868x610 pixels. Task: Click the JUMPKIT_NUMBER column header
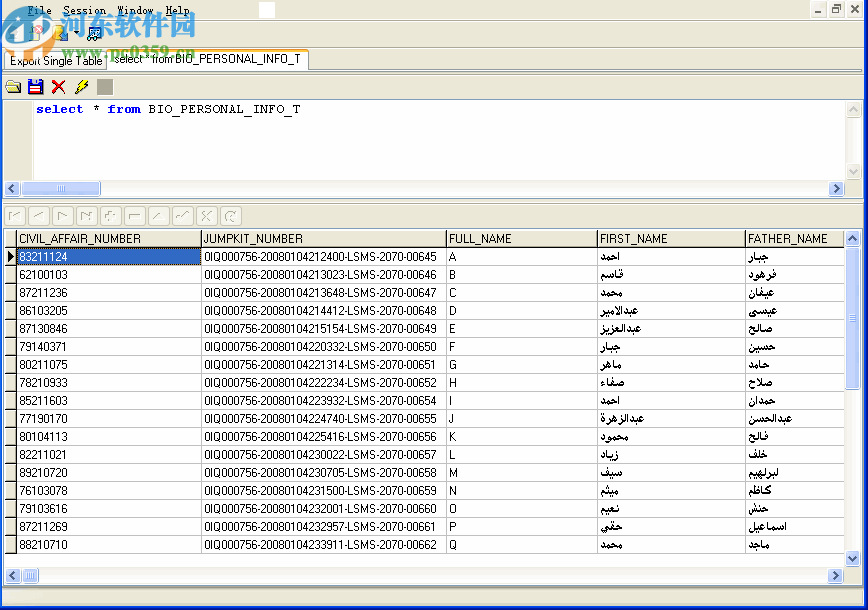click(323, 239)
